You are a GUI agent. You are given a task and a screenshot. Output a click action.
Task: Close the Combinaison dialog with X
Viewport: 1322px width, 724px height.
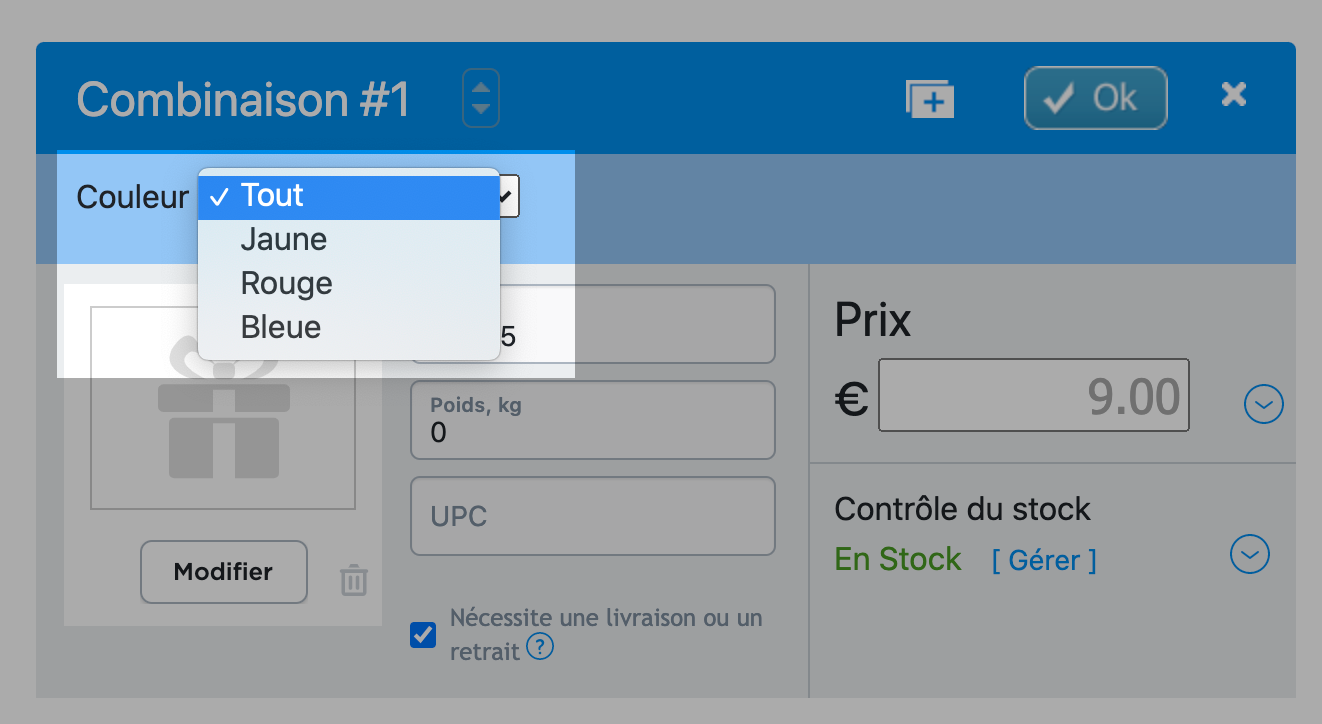[1234, 95]
